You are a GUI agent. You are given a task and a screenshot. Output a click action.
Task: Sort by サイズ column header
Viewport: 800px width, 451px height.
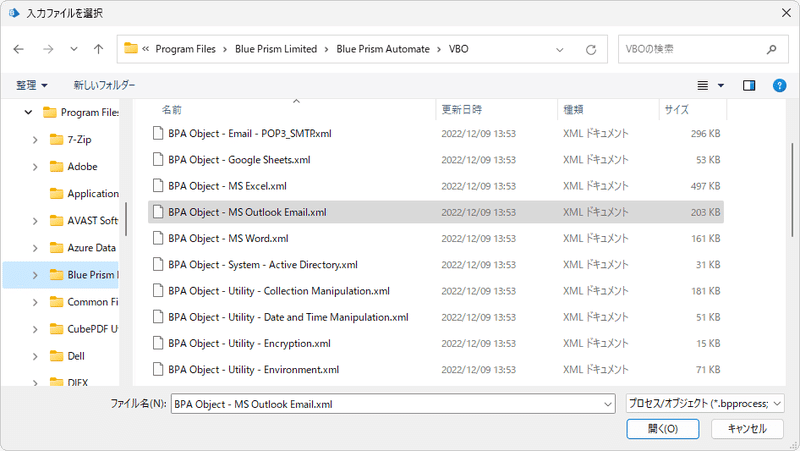[677, 110]
